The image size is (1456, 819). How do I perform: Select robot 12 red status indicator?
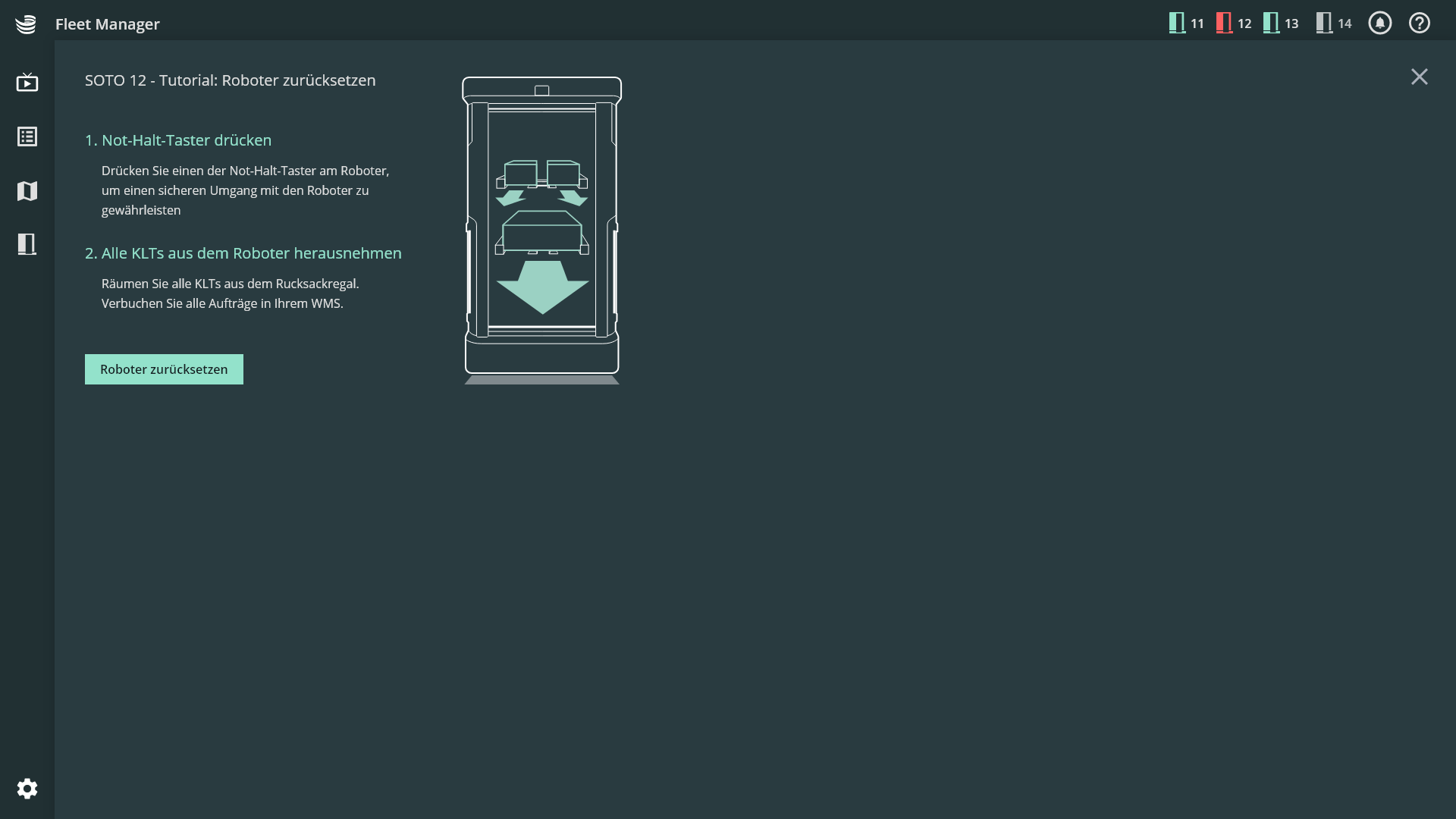(x=1234, y=24)
